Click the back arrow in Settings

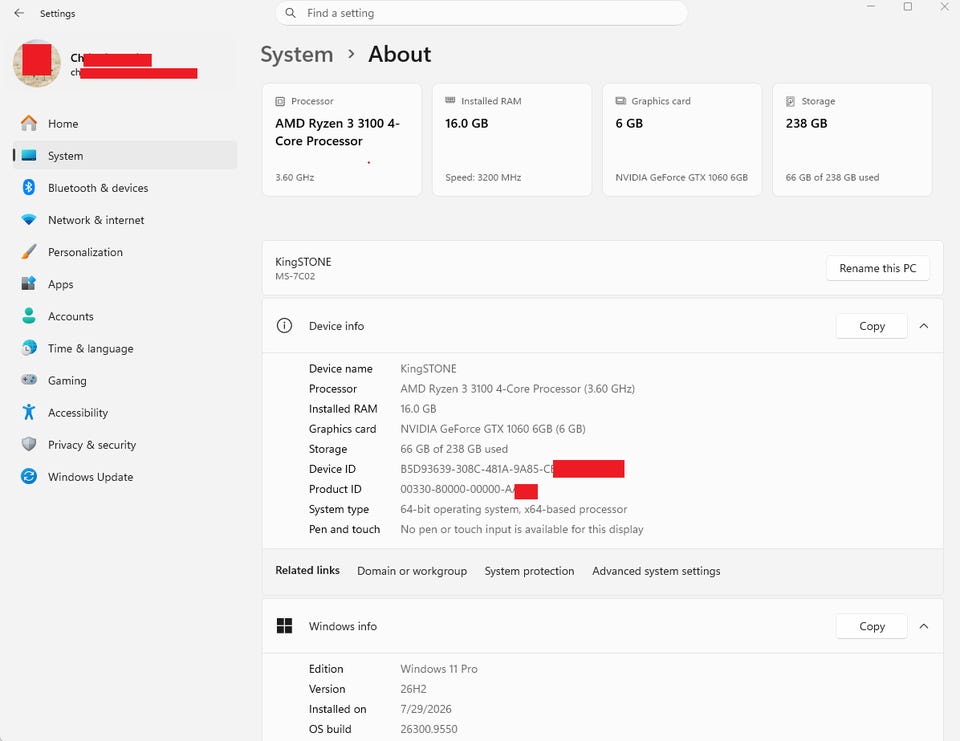(x=19, y=13)
